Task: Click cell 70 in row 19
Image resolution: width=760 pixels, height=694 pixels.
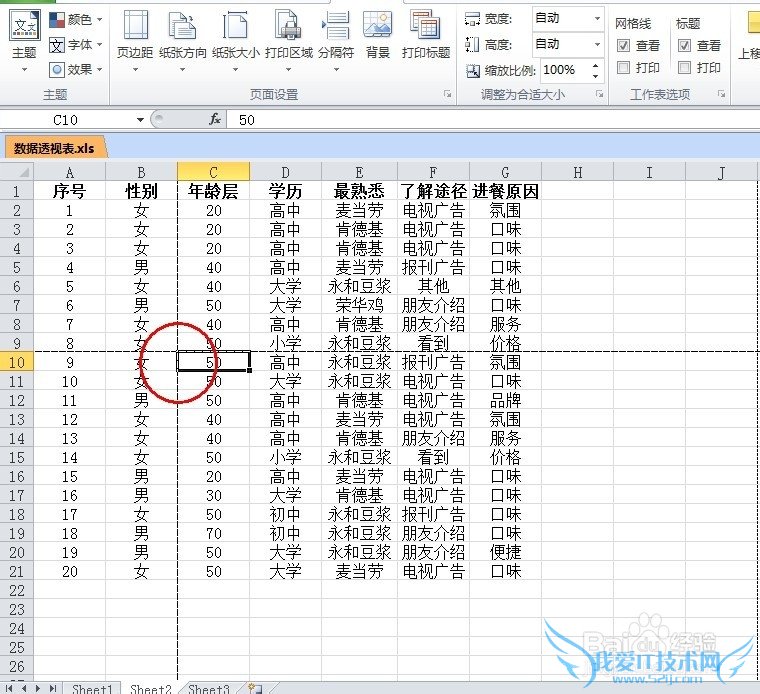Action: pos(213,533)
